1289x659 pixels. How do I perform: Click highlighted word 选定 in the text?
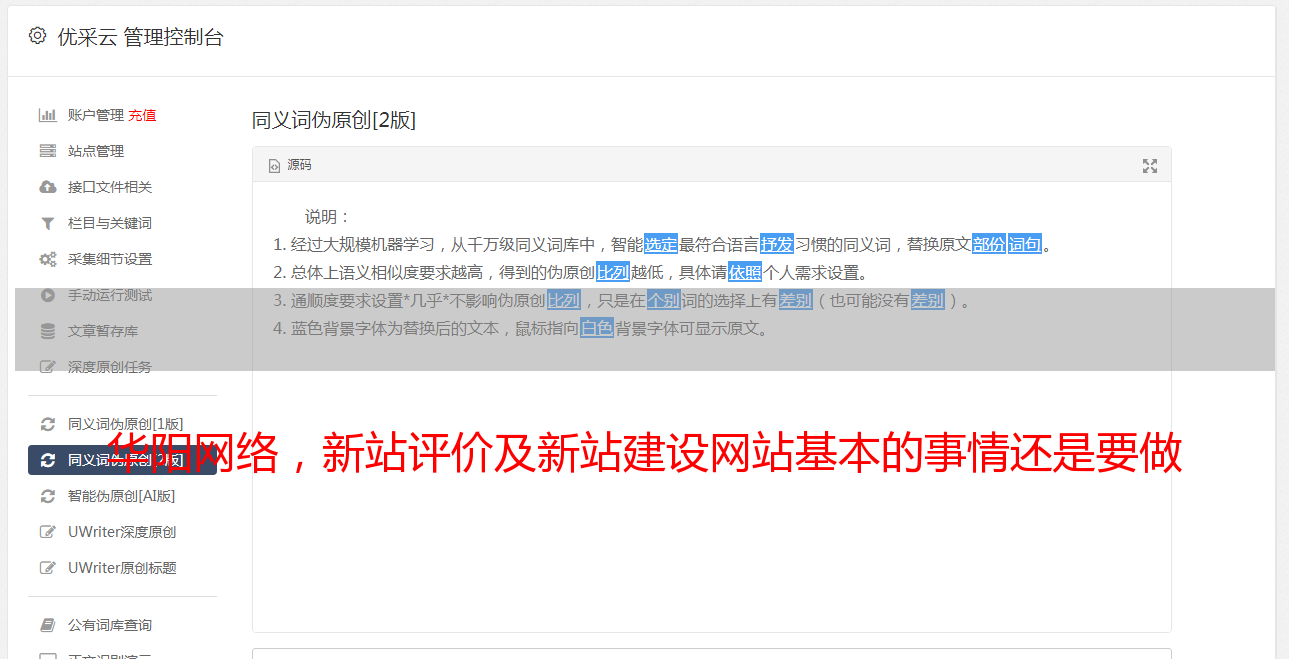click(661, 244)
